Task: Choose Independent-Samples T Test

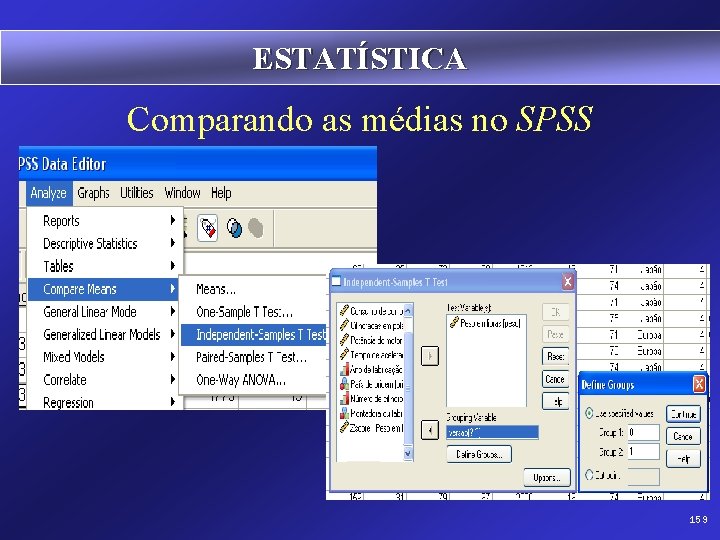Action: pos(253,334)
